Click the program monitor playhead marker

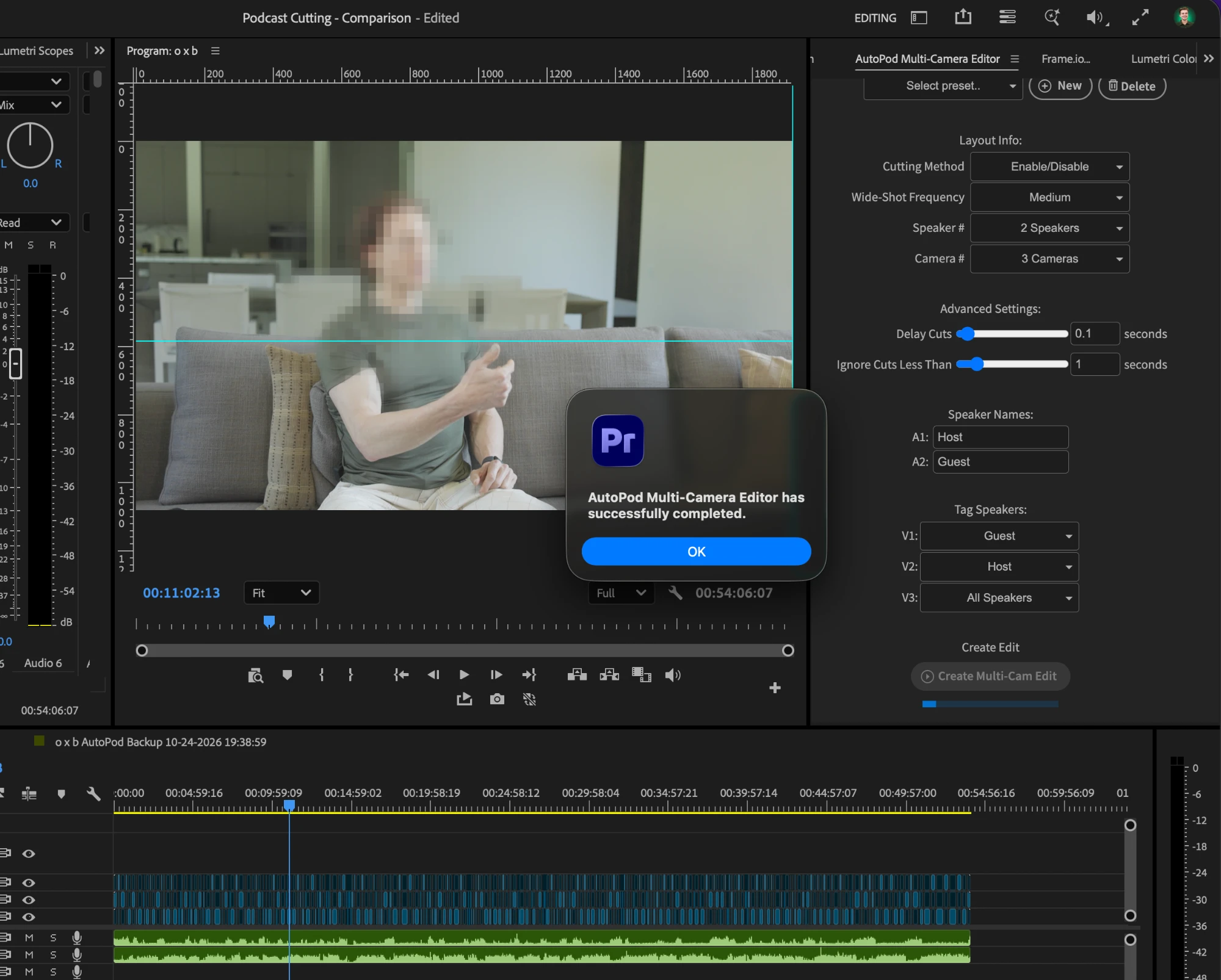pos(269,621)
